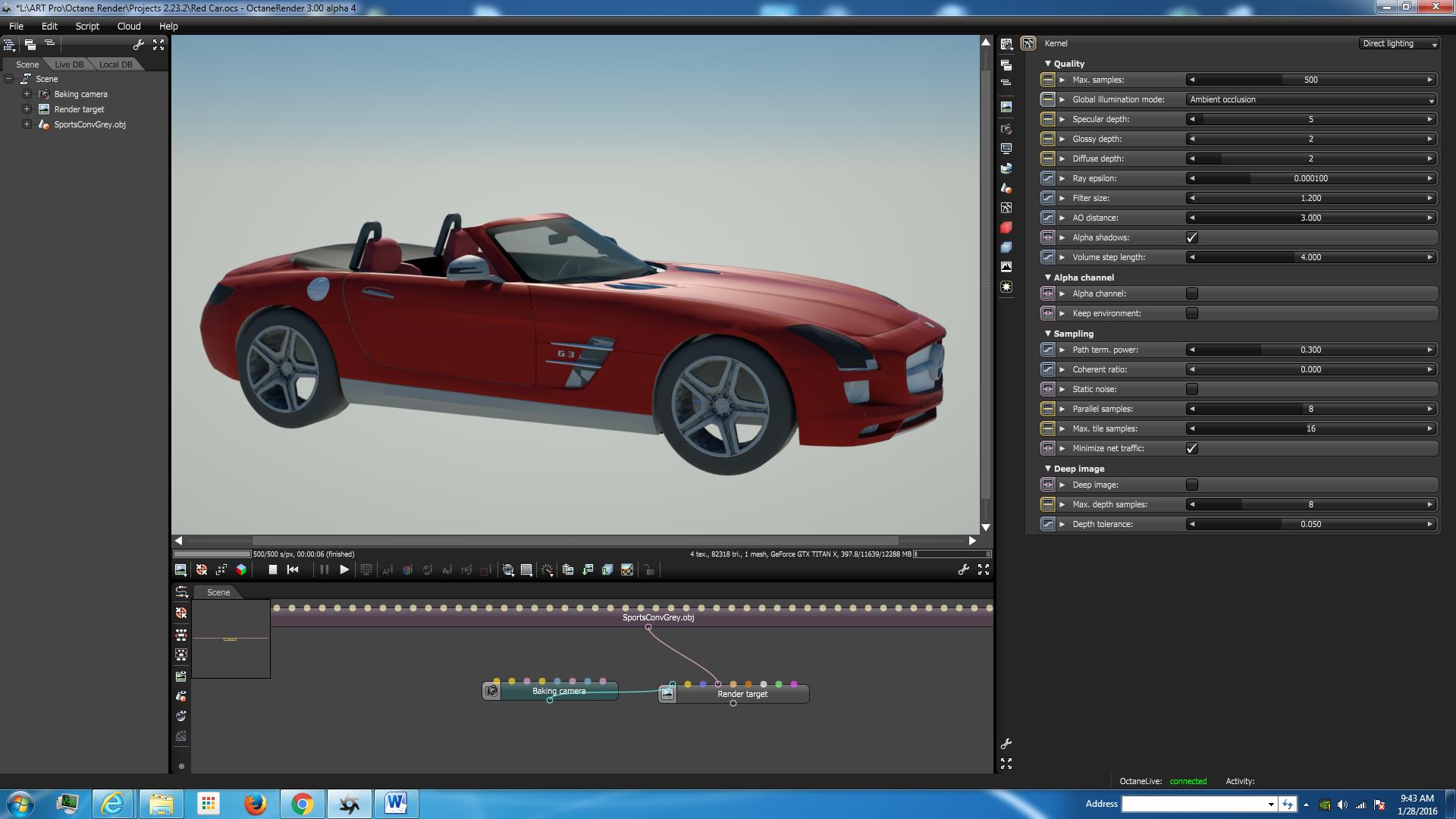Open the Script menu
This screenshot has width=1456, height=819.
point(87,26)
